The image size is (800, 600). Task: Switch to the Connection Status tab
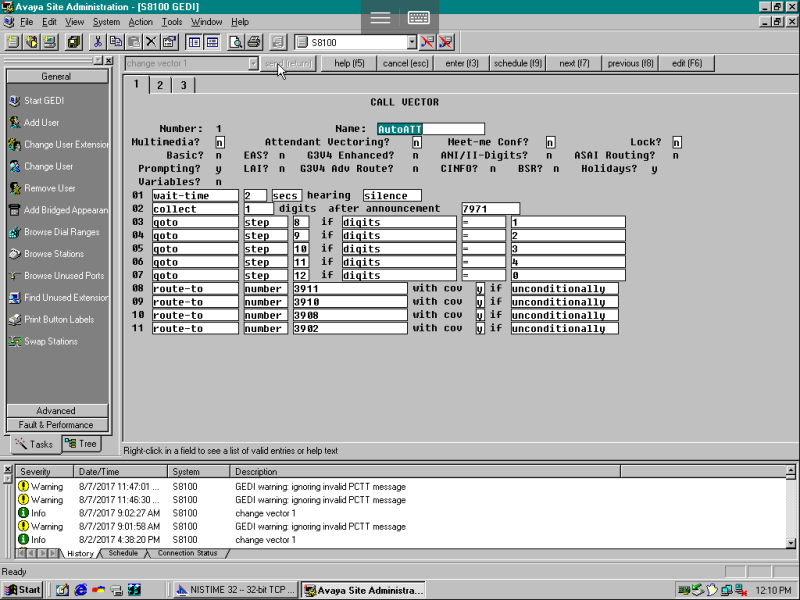coord(187,553)
